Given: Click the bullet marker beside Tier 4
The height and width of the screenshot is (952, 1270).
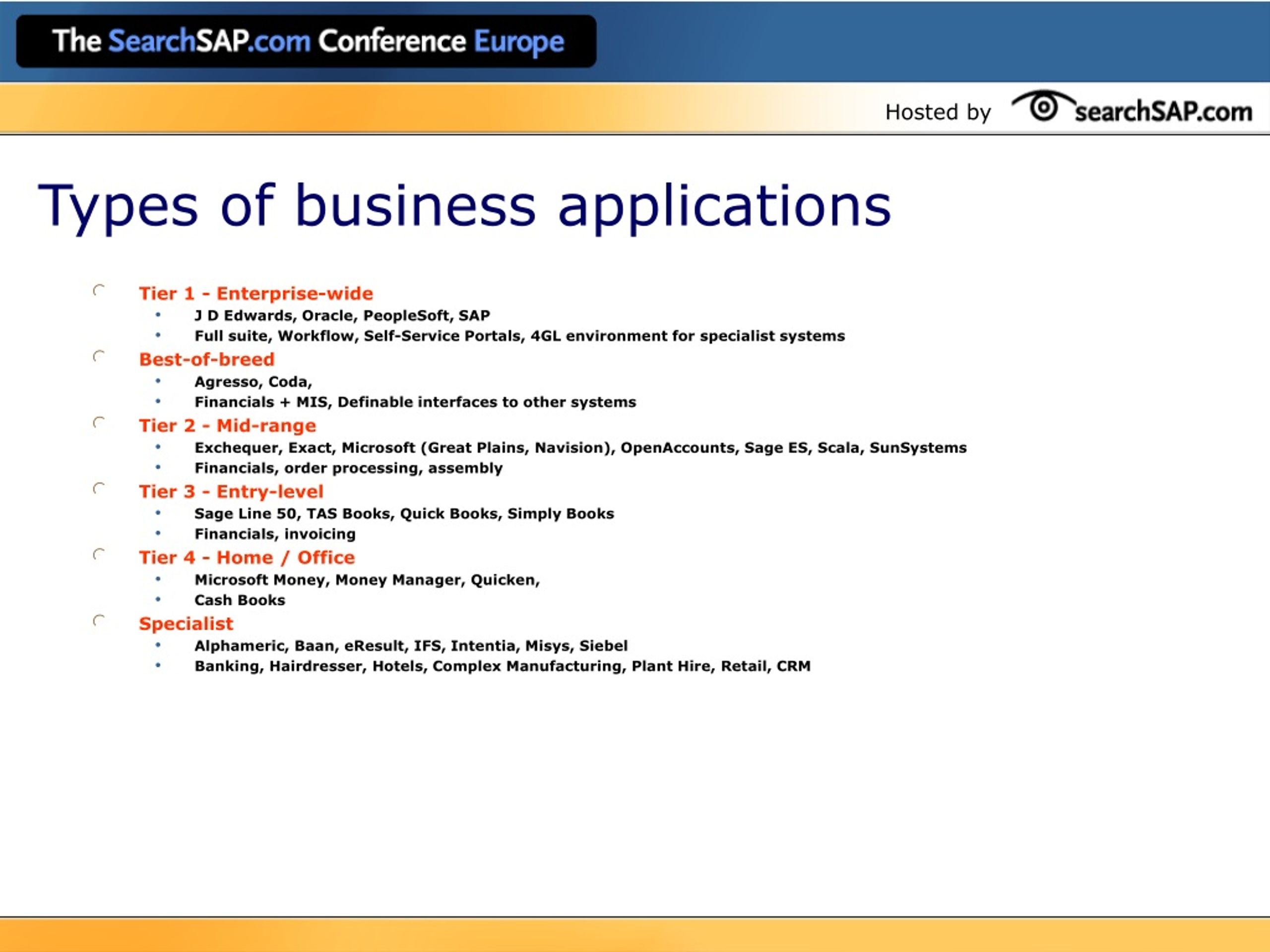Looking at the screenshot, I should click(x=99, y=554).
